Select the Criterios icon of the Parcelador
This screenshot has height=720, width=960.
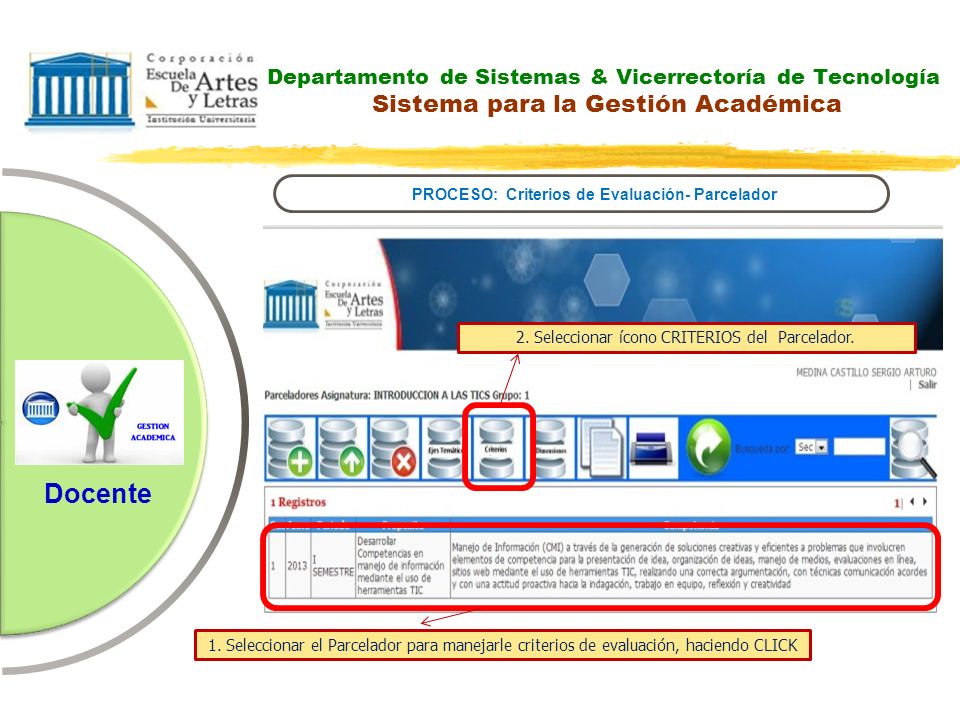click(497, 448)
